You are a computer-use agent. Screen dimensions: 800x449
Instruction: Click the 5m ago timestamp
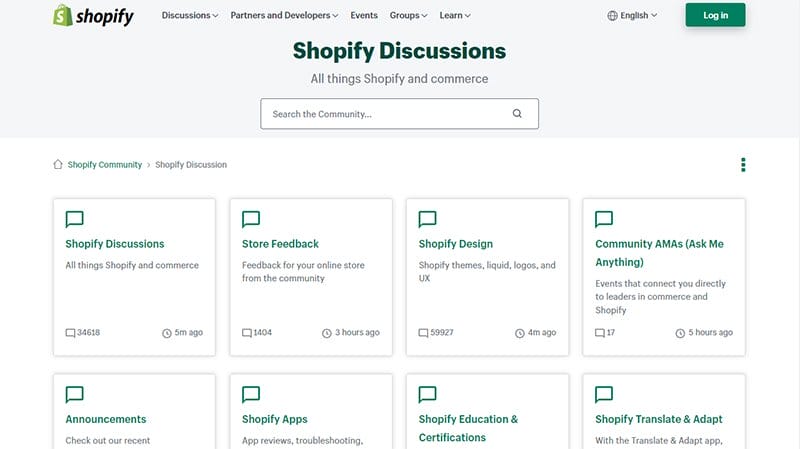[189, 332]
